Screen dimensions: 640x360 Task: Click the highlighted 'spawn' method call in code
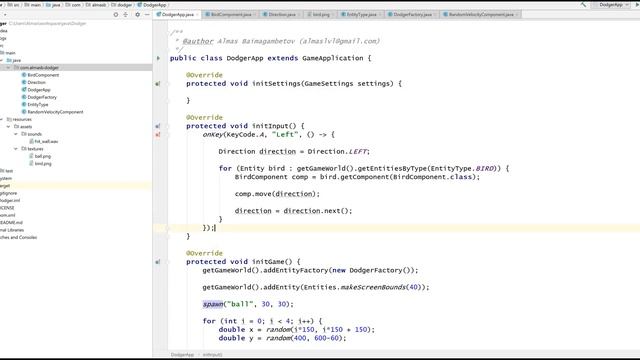point(213,304)
